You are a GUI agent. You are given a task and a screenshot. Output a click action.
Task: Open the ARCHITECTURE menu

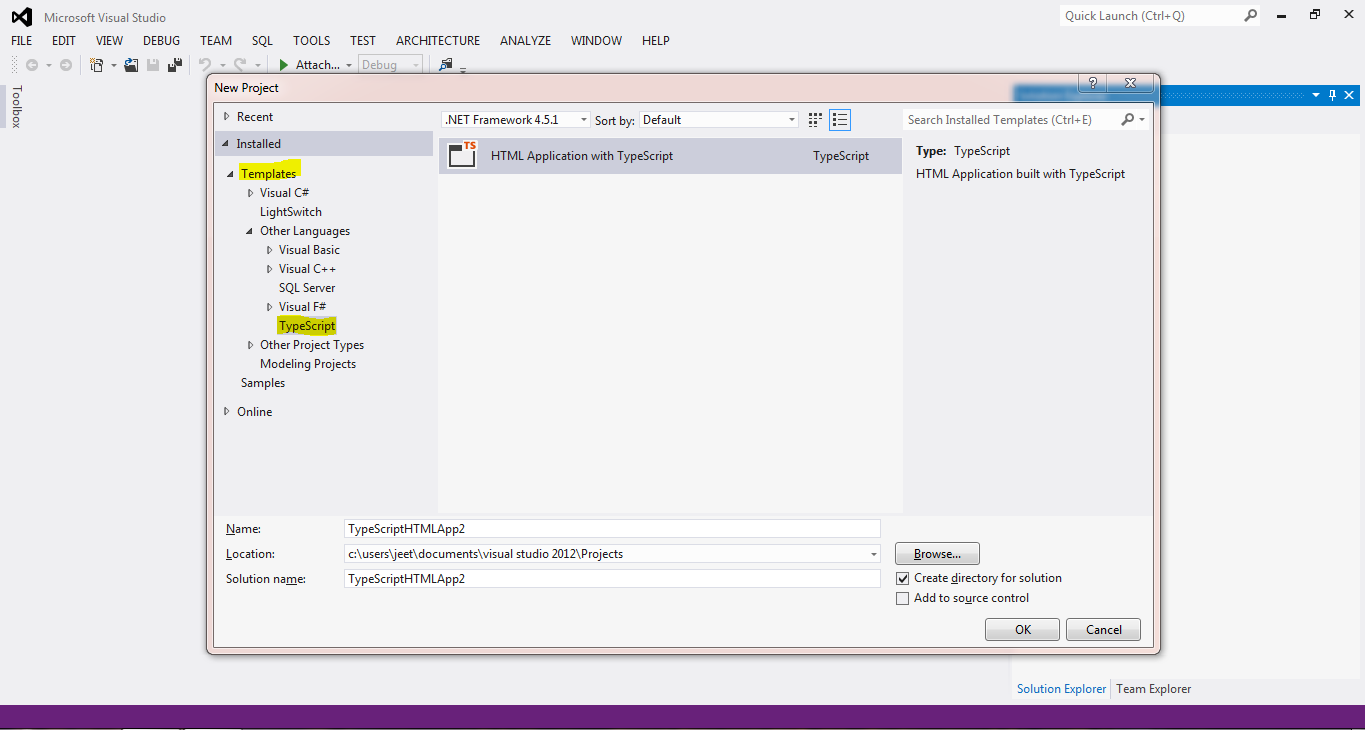[437, 40]
